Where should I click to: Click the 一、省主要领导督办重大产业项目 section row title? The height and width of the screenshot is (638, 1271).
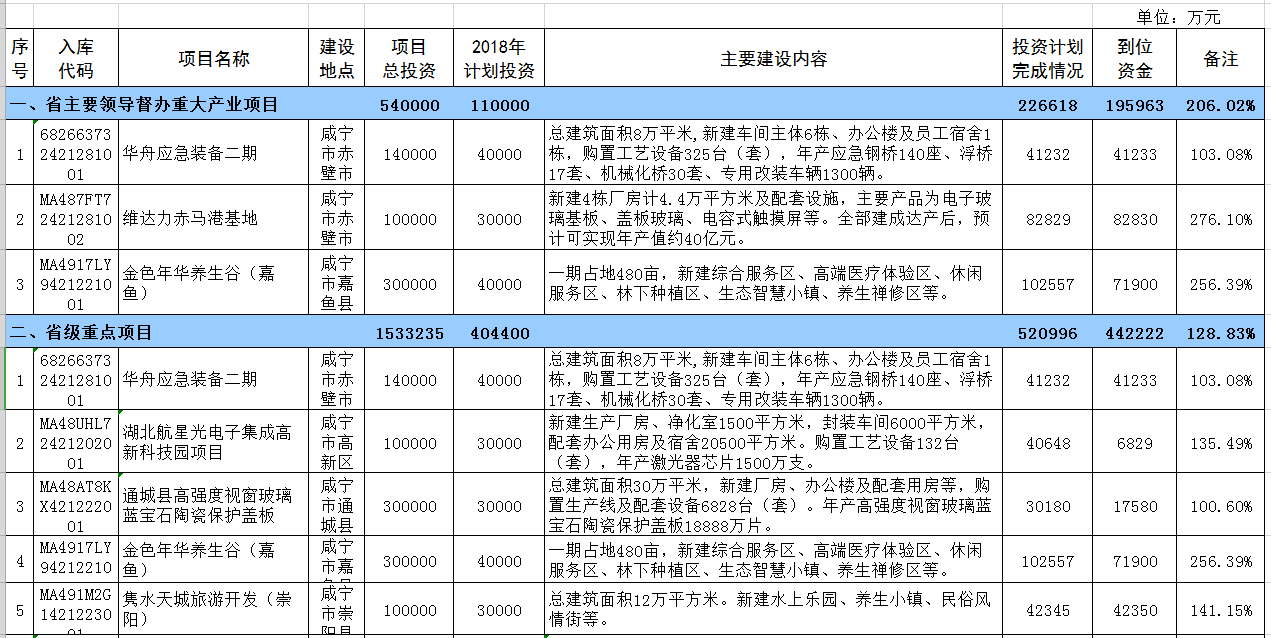143,105
